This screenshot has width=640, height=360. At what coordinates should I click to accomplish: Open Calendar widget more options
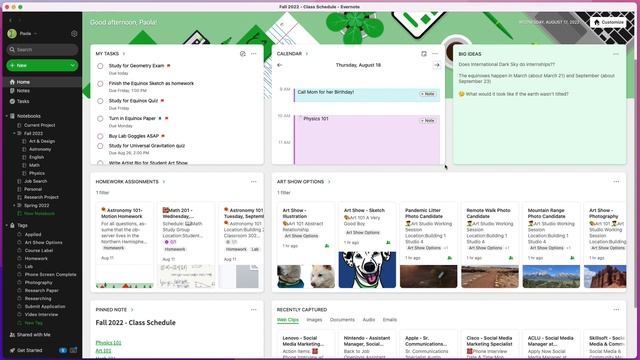pyautogui.click(x=435, y=54)
